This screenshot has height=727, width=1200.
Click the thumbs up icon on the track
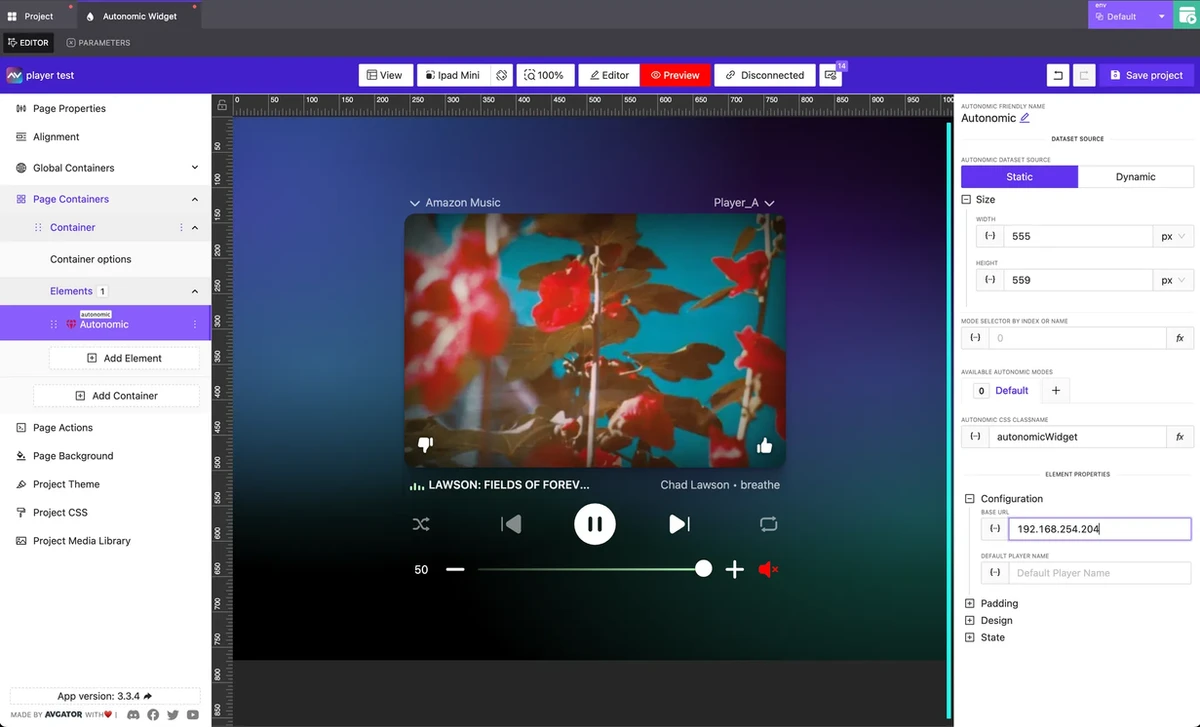click(x=764, y=445)
